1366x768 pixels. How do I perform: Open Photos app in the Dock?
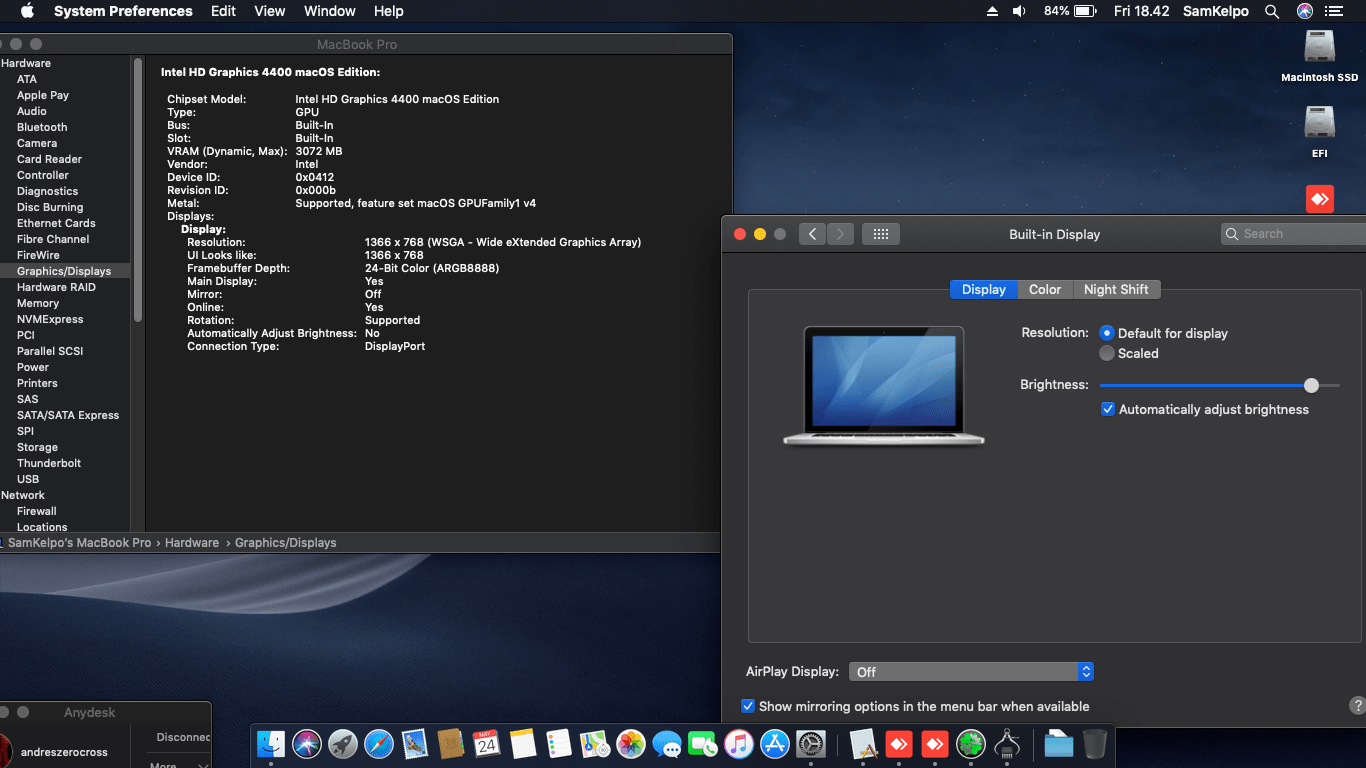click(x=631, y=743)
